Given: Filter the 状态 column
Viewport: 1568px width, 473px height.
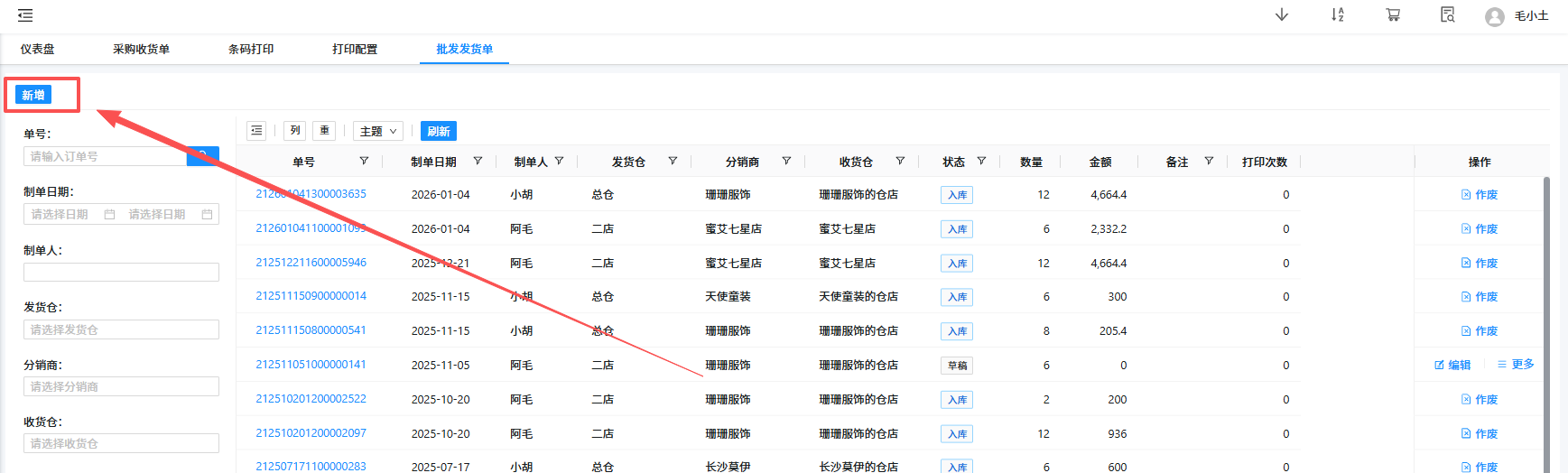Looking at the screenshot, I should pos(981,161).
